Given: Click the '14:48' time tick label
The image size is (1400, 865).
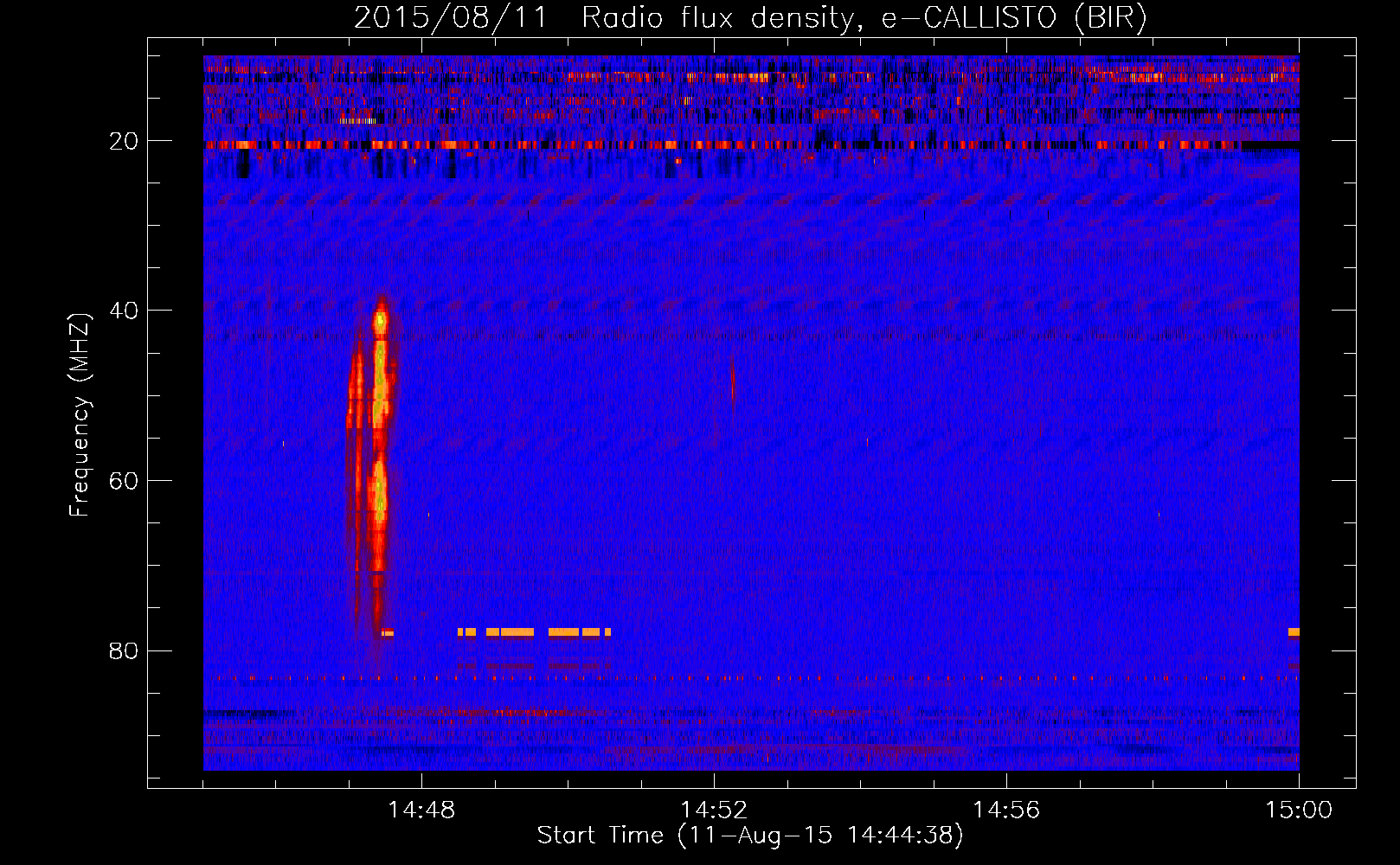Looking at the screenshot, I should [x=421, y=811].
